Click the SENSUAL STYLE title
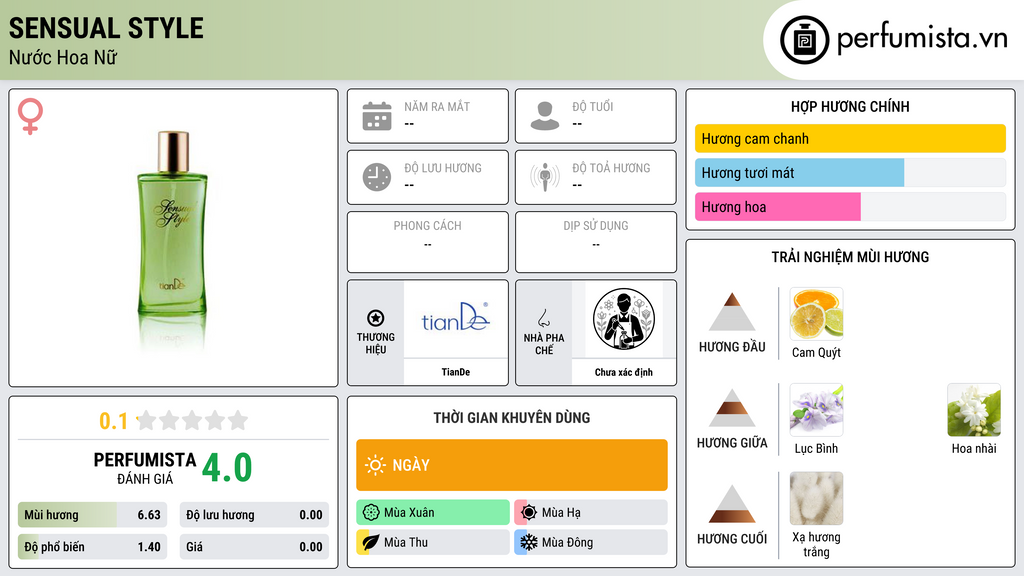Viewport: 1024px width, 576px height. (106, 28)
